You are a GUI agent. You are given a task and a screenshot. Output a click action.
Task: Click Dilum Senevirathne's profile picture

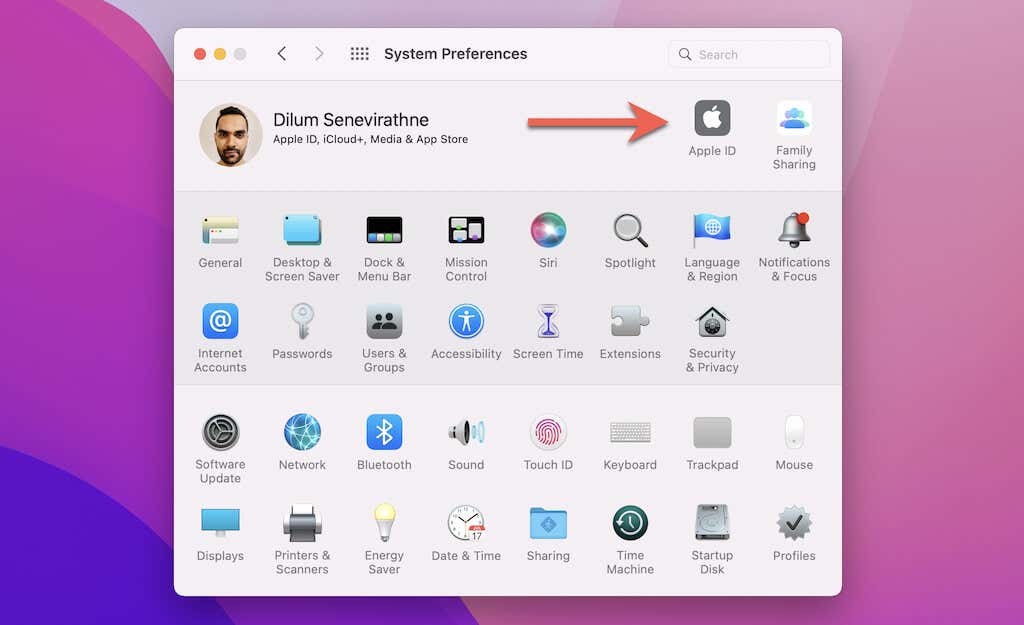231,135
